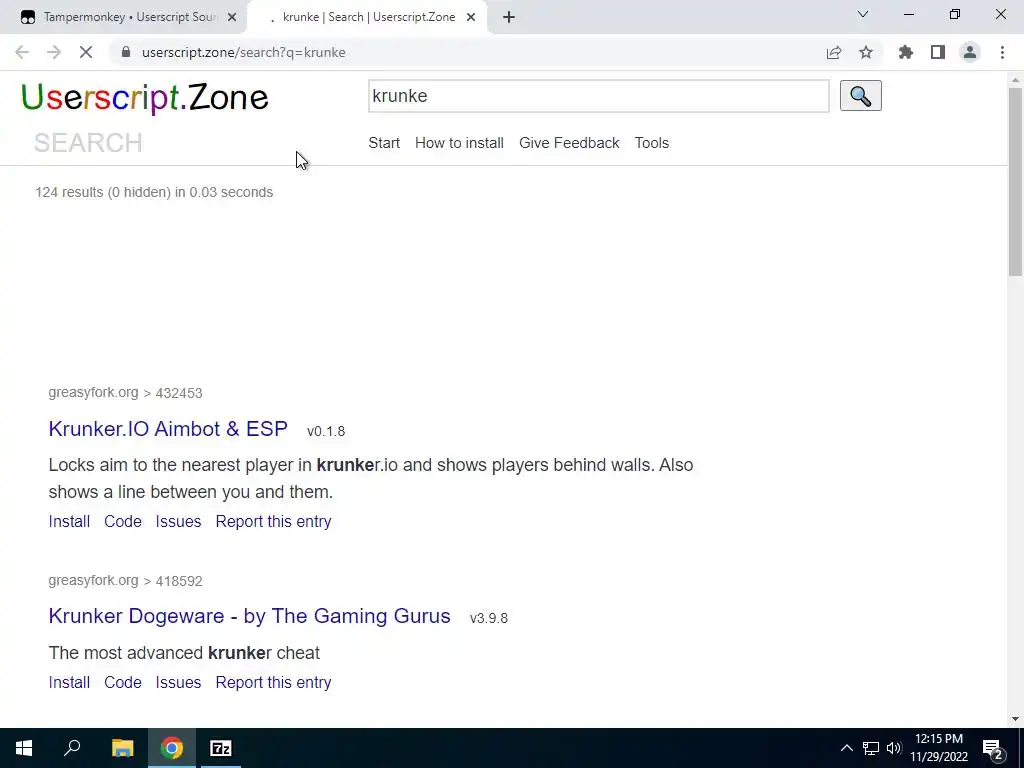Viewport: 1024px width, 768px height.
Task: Open Windows Start menu
Action: point(24,748)
